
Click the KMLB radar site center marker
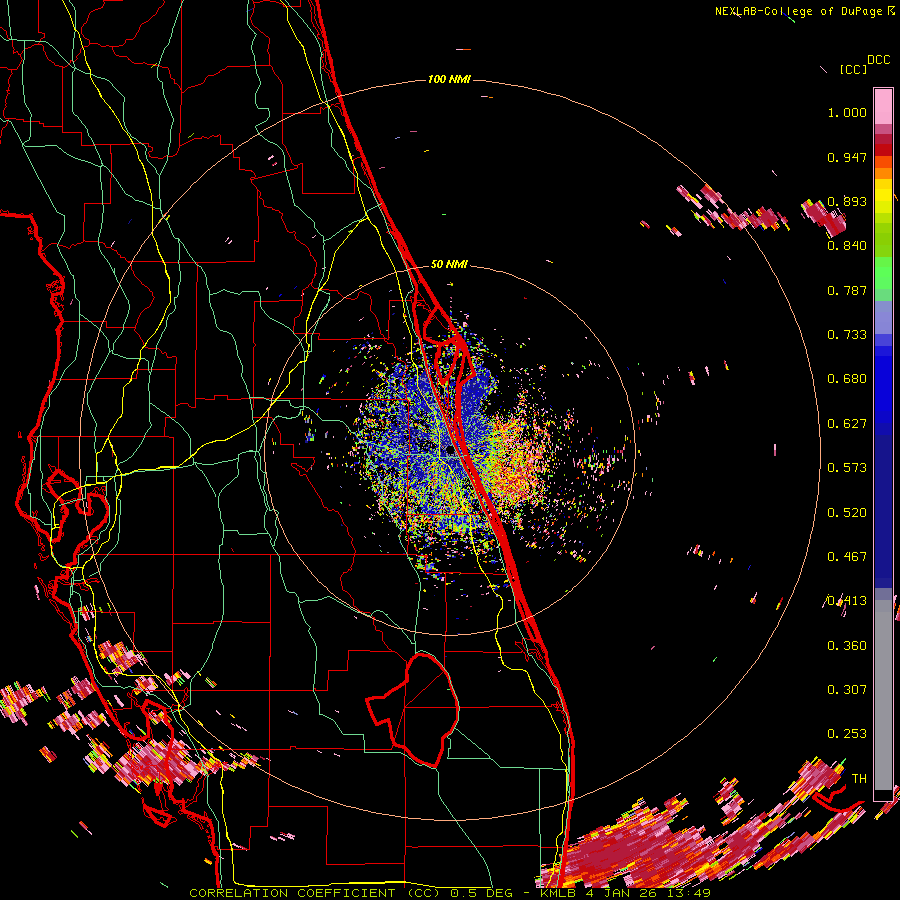tap(451, 452)
